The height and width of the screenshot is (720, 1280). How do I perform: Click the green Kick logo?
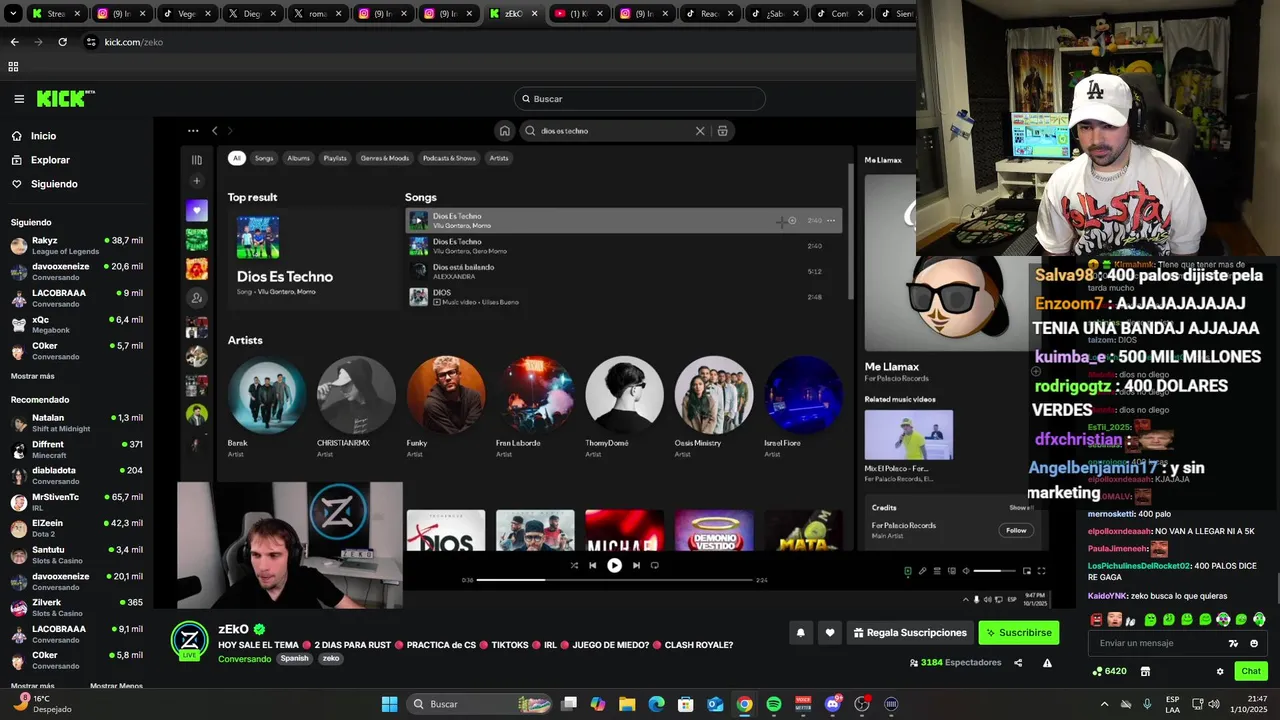pyautogui.click(x=65, y=98)
